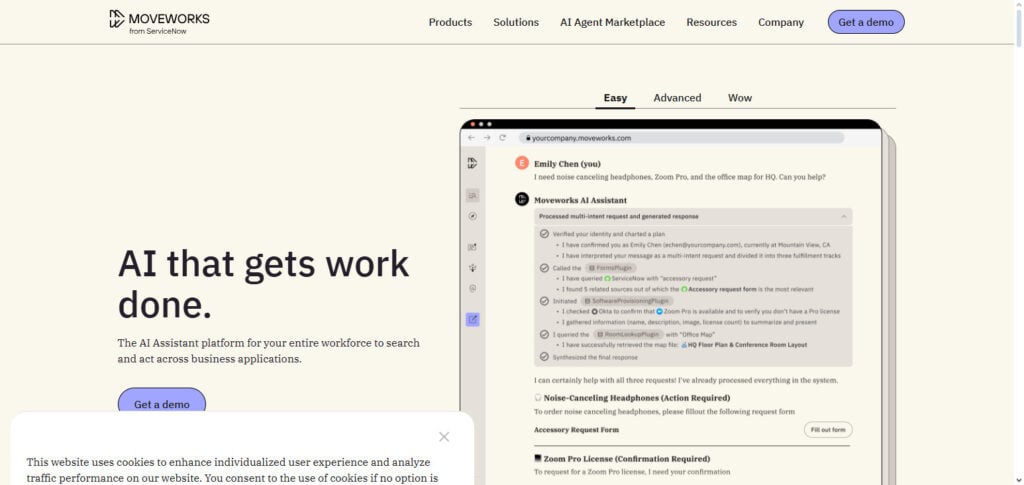Click the forward arrow in mock browser
Viewport: 1024px width, 485px height.
point(487,138)
